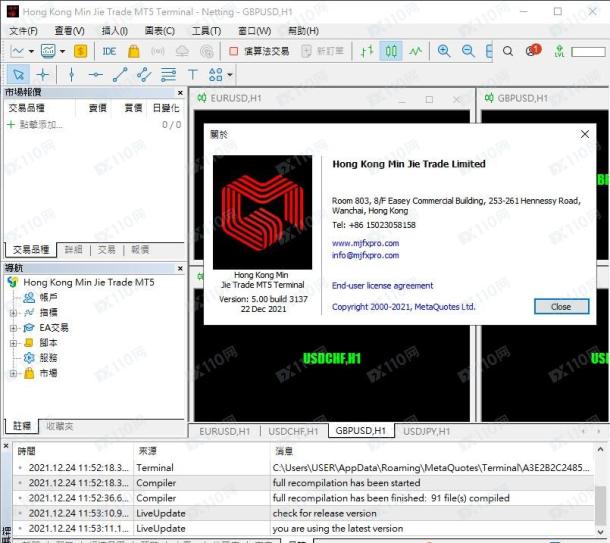Switch to 交易品種 tab in Market Watch
This screenshot has width=610, height=543.
31,249
